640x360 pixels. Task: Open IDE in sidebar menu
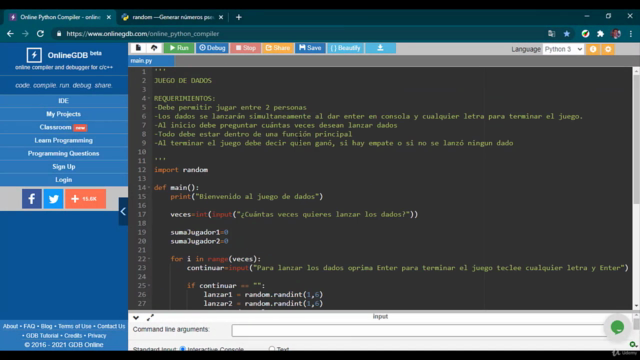(64, 101)
